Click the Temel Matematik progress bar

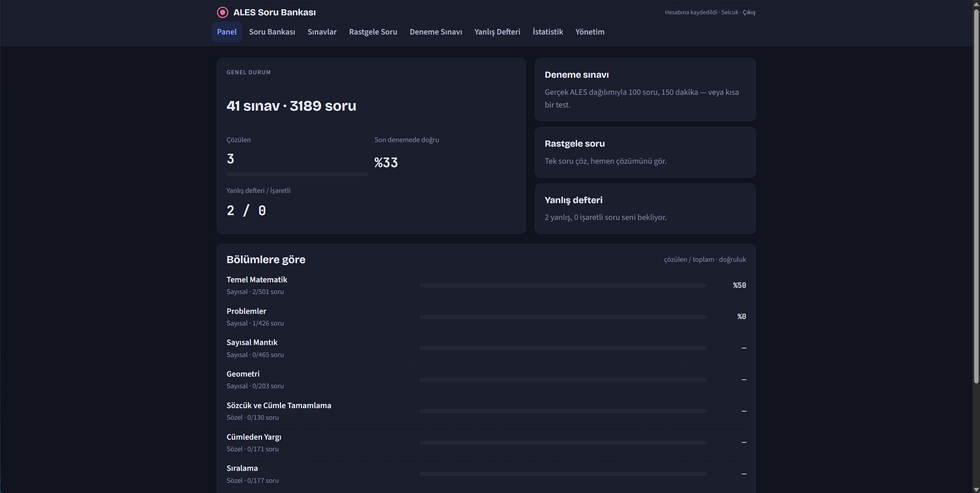(x=563, y=286)
